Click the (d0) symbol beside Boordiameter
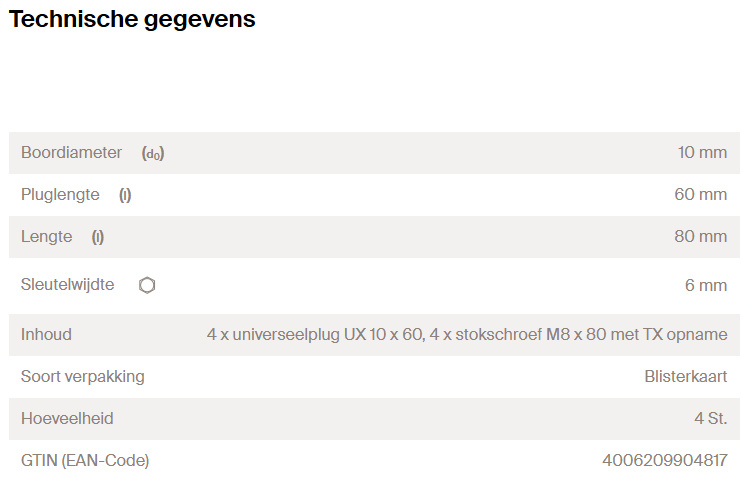The height and width of the screenshot is (484, 743). pyautogui.click(x=153, y=153)
